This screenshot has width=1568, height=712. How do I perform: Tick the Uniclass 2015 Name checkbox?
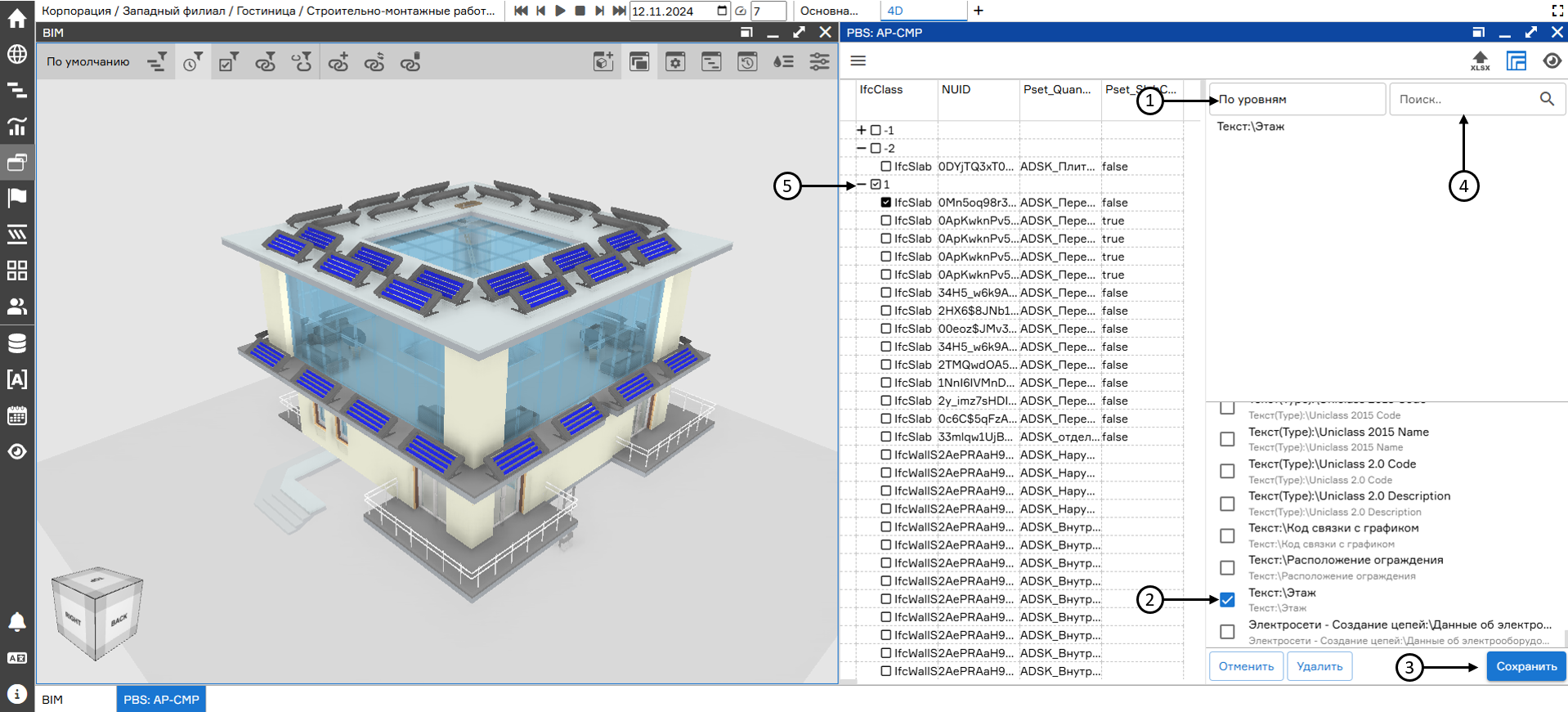(1227, 439)
